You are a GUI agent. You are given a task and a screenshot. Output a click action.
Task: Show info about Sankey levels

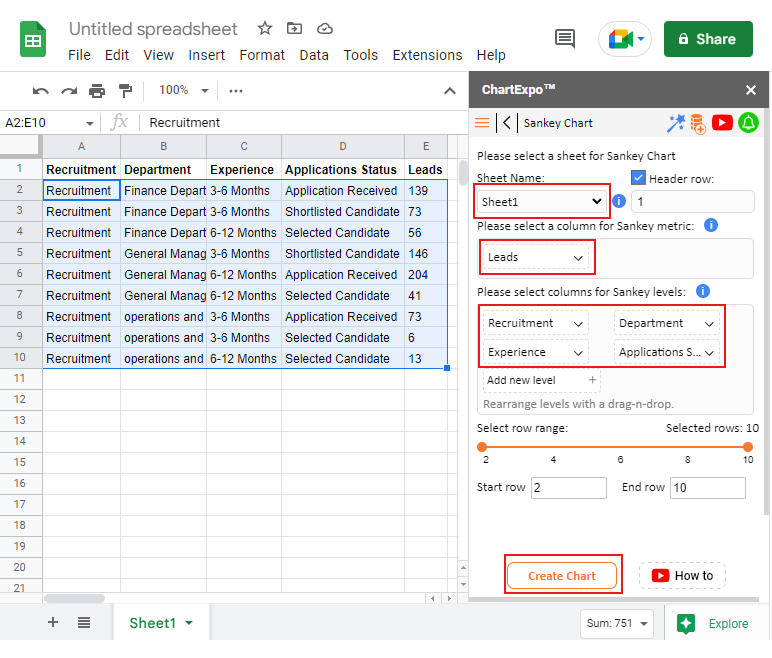click(x=703, y=291)
